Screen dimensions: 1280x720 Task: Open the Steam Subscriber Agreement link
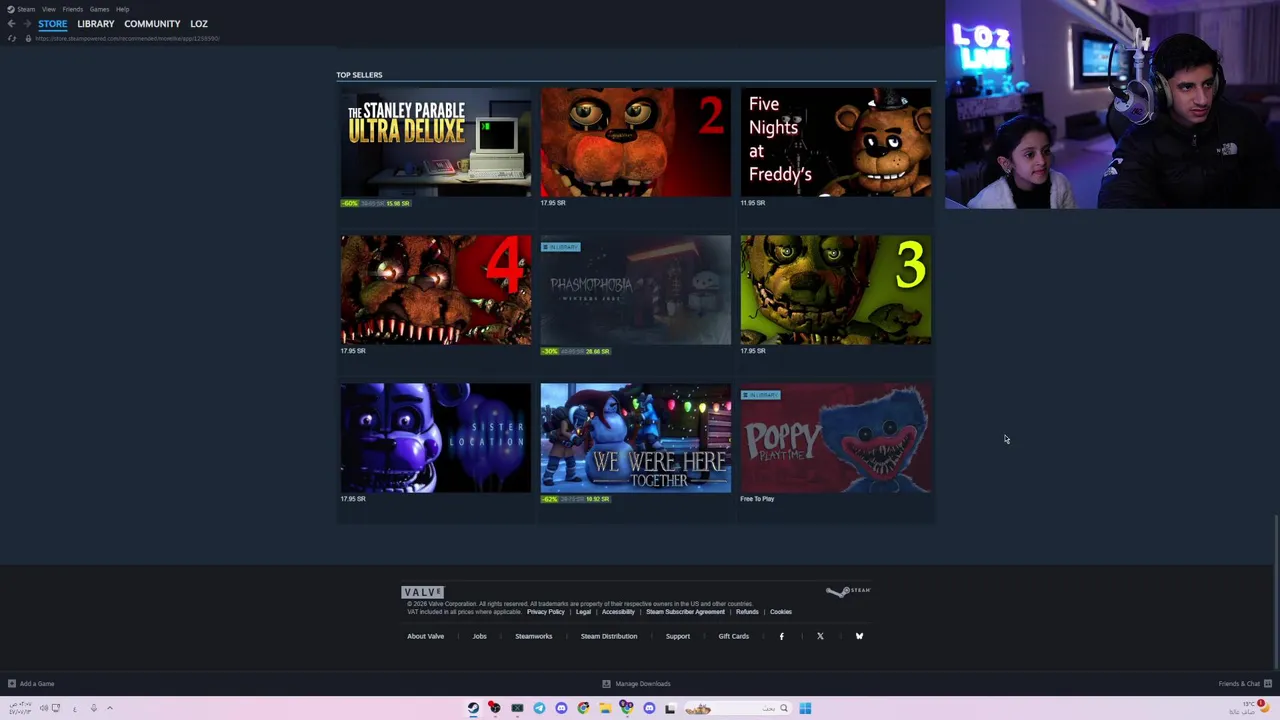(x=685, y=612)
